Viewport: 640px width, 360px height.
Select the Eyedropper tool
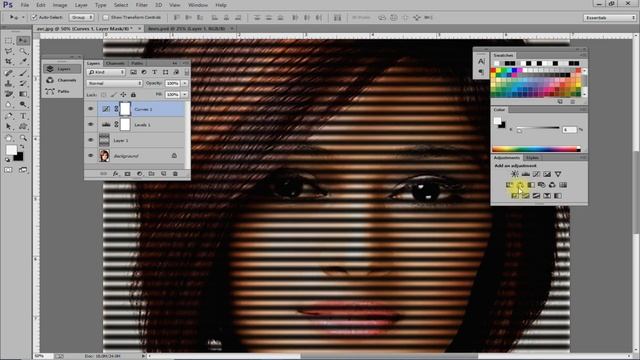(x=23, y=62)
